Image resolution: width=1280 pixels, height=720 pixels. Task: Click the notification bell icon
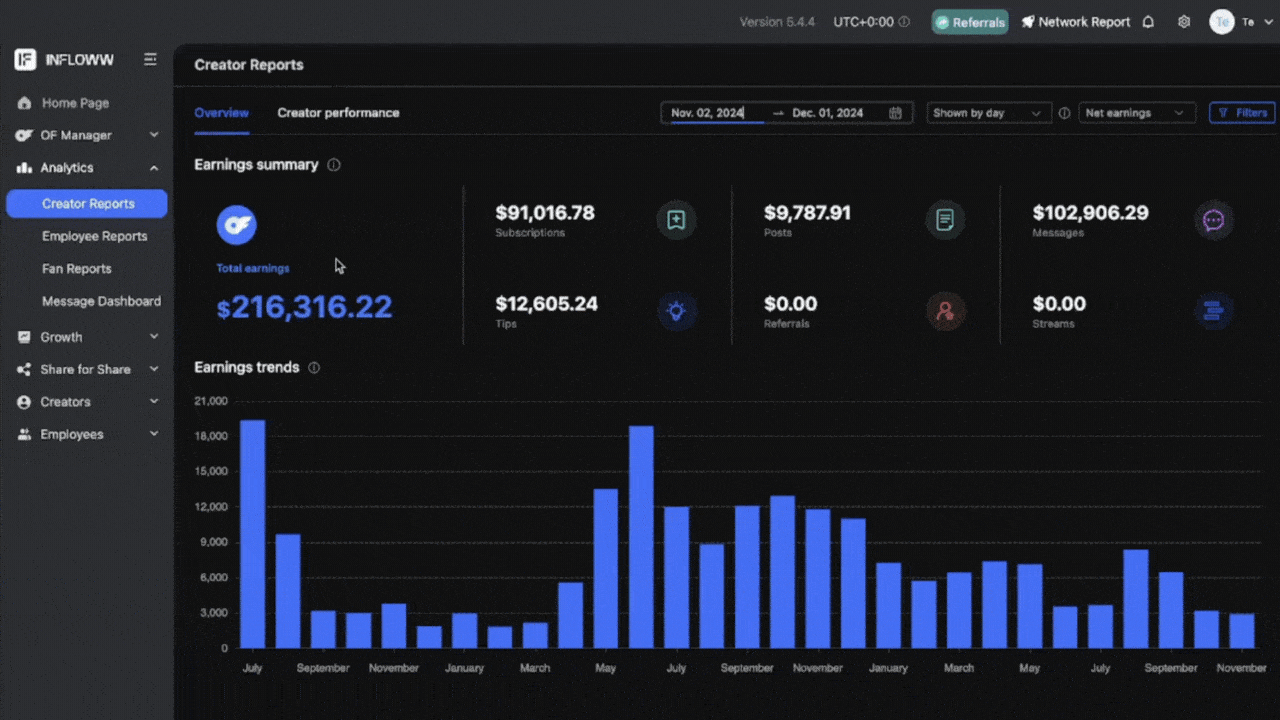[x=1148, y=22]
